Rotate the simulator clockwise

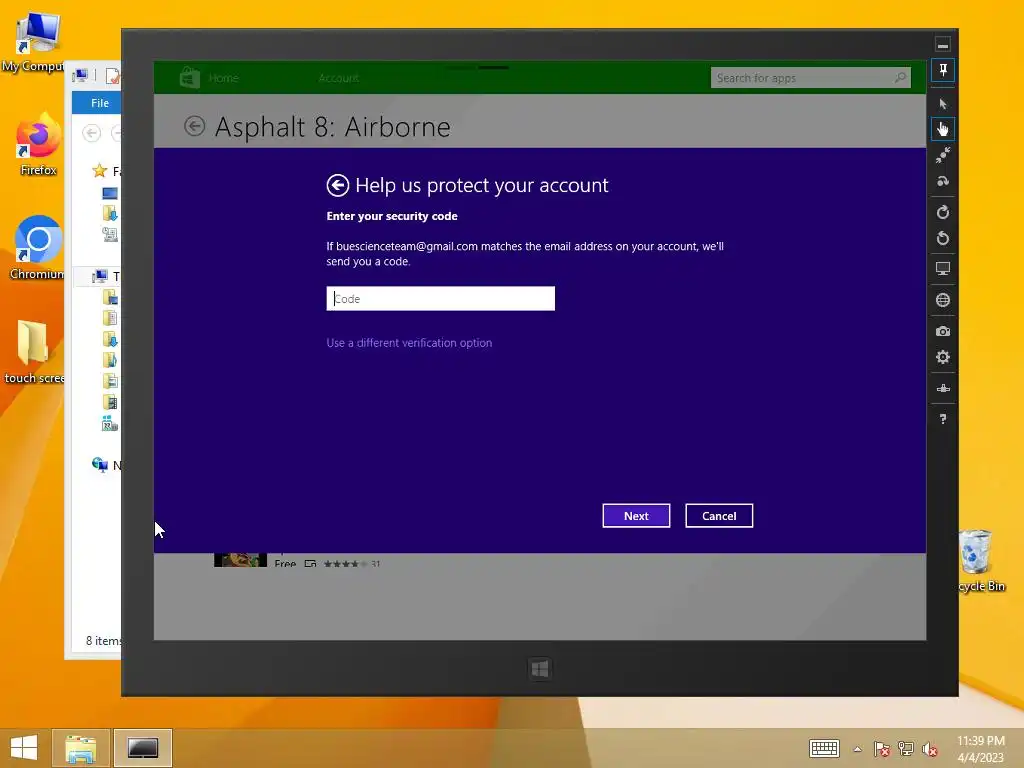[942, 212]
